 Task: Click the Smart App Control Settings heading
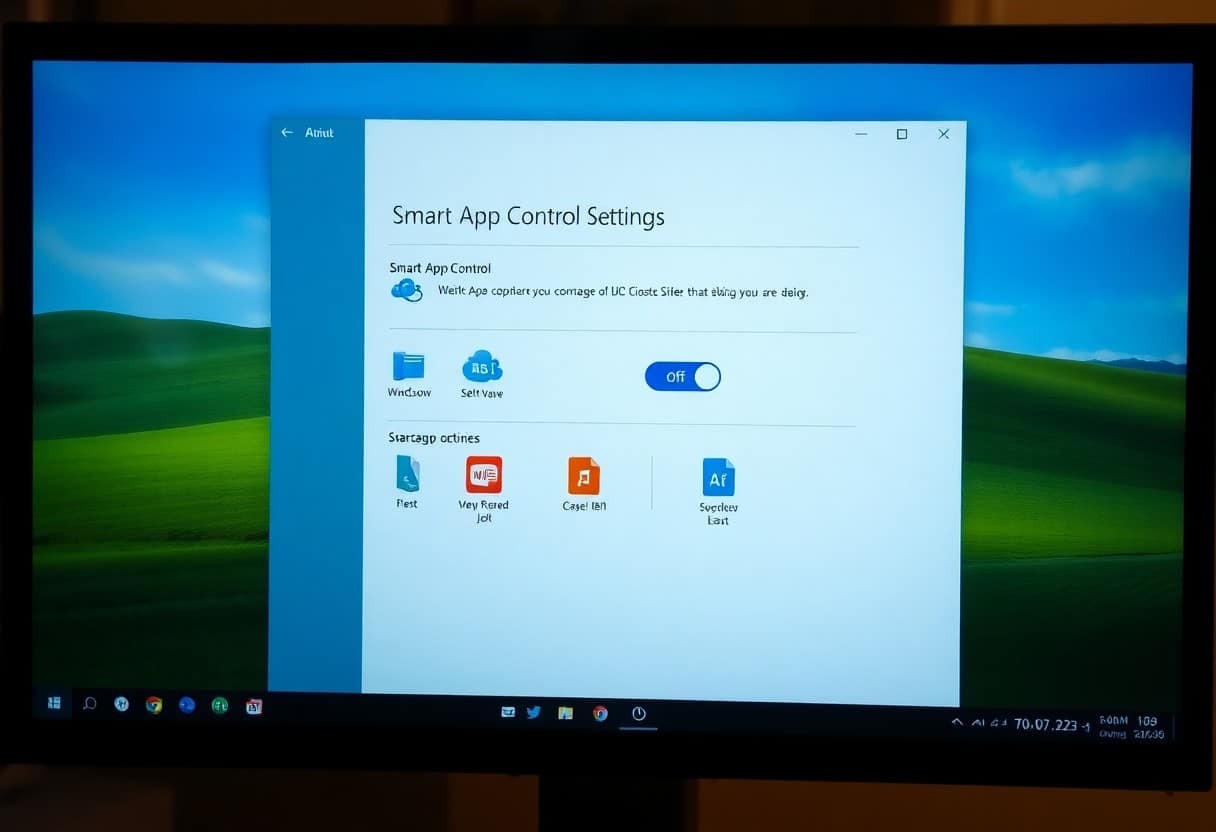pyautogui.click(x=528, y=216)
